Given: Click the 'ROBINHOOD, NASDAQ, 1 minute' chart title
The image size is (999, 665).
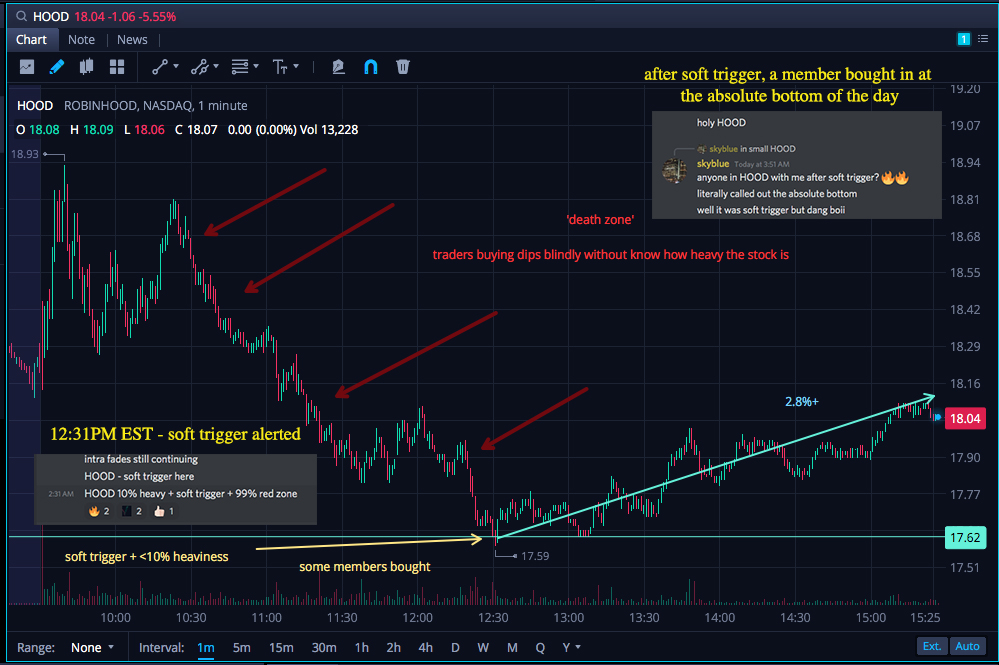Looking at the screenshot, I should coord(155,106).
